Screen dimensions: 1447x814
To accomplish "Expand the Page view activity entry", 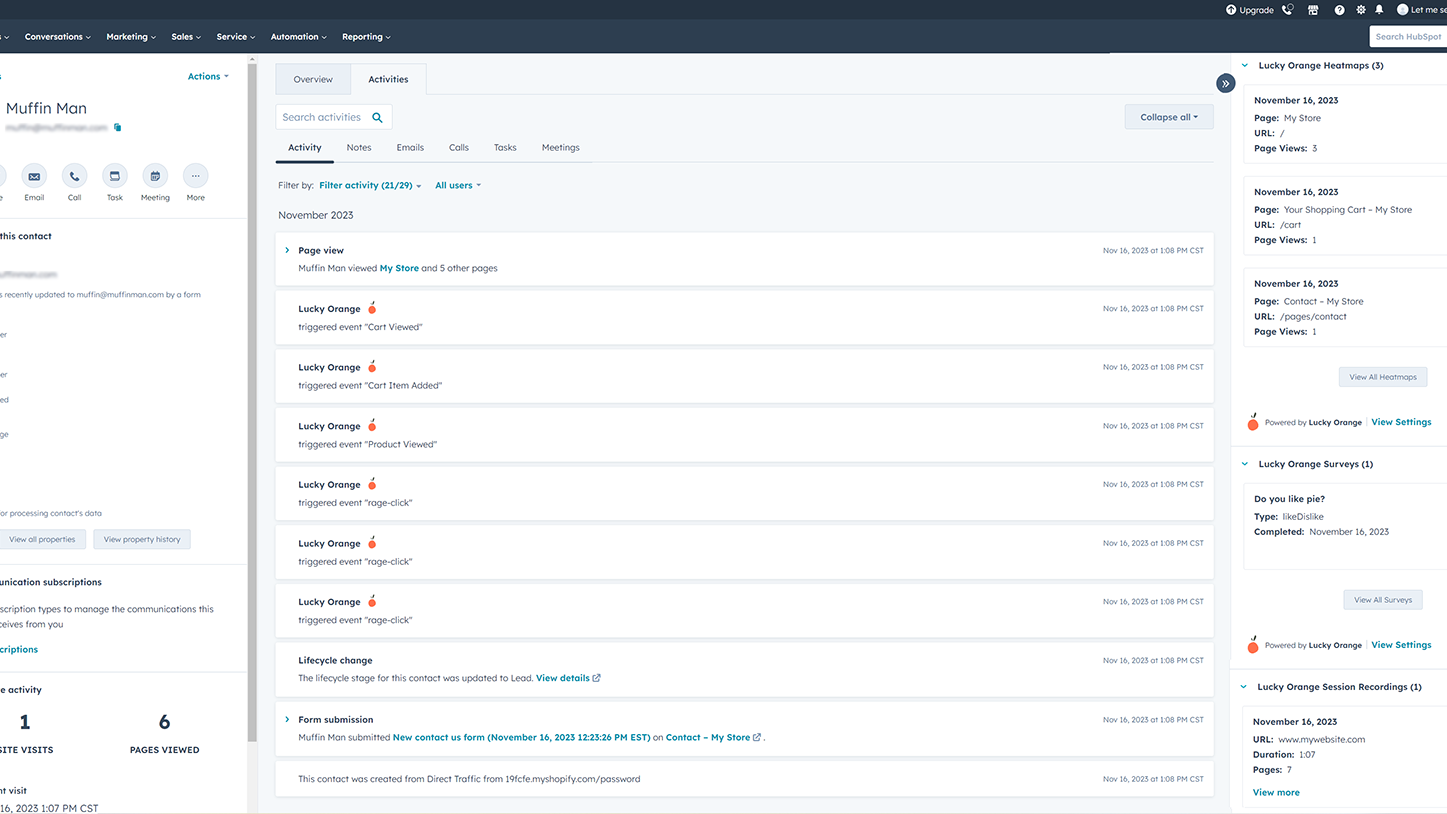I will (287, 250).
